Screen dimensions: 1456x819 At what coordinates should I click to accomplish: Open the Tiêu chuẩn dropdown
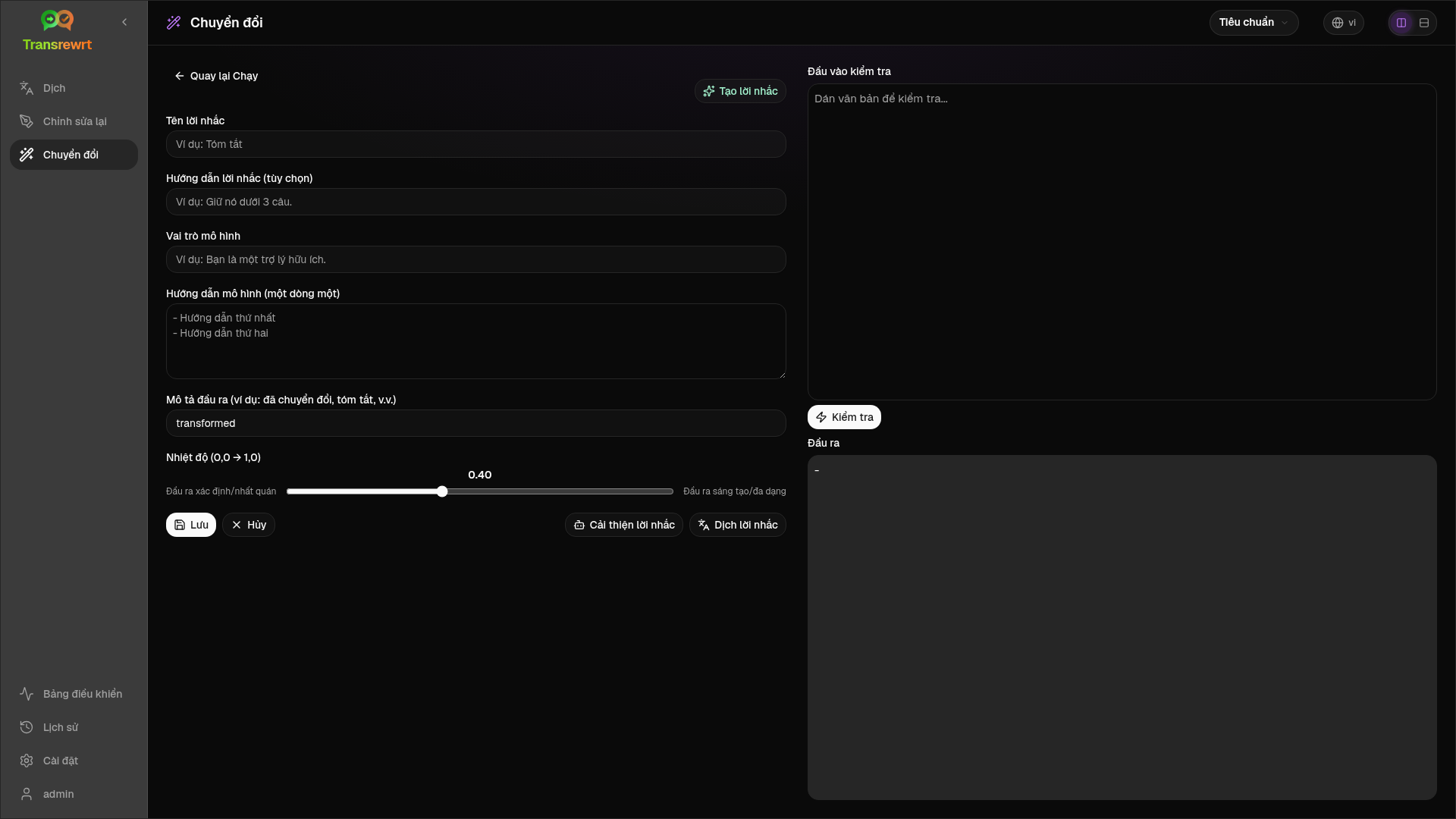[x=1254, y=23]
